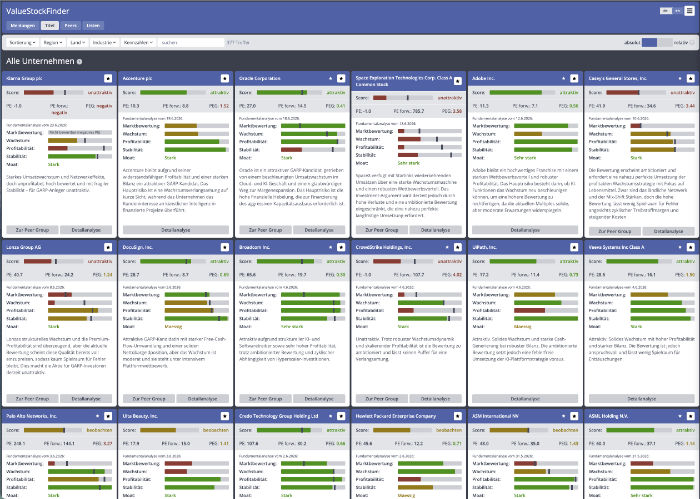This screenshot has width=700, height=499.
Task: Switch to the Listen tab
Action: 93,25
